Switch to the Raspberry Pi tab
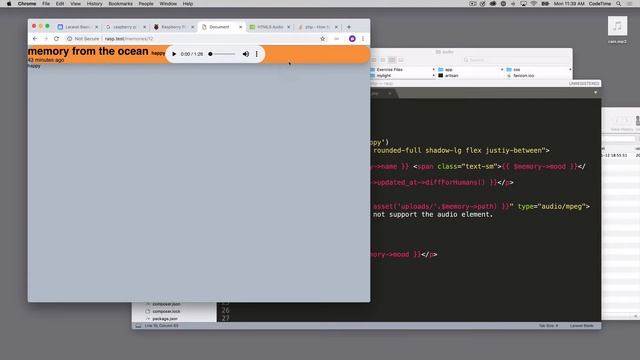The height and width of the screenshot is (360, 640). click(173, 27)
